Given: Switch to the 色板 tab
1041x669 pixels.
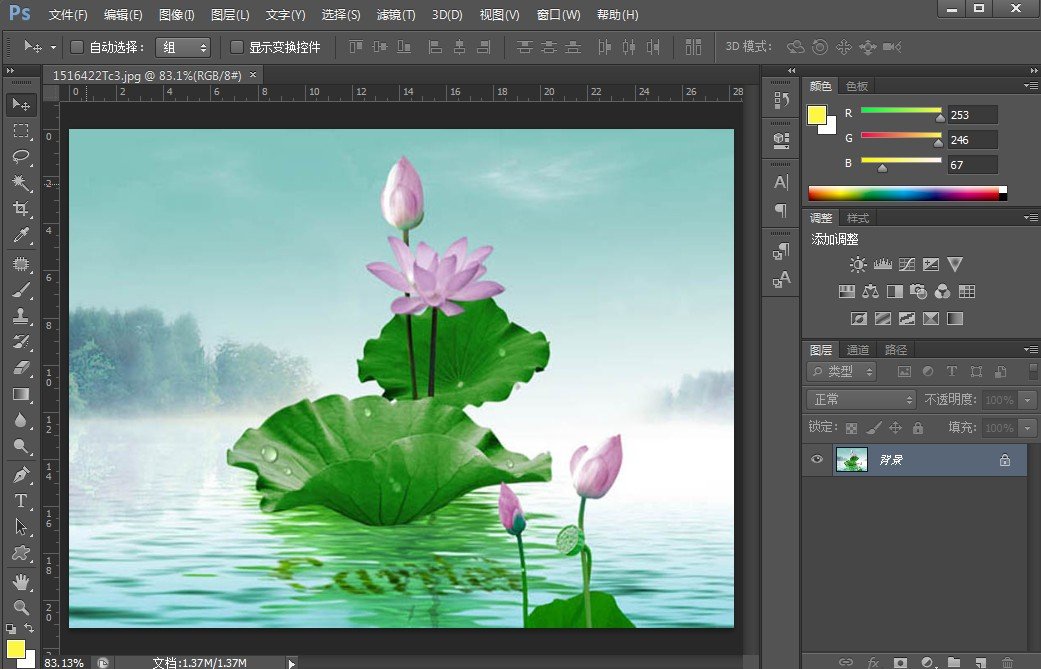Looking at the screenshot, I should pyautogui.click(x=856, y=87).
